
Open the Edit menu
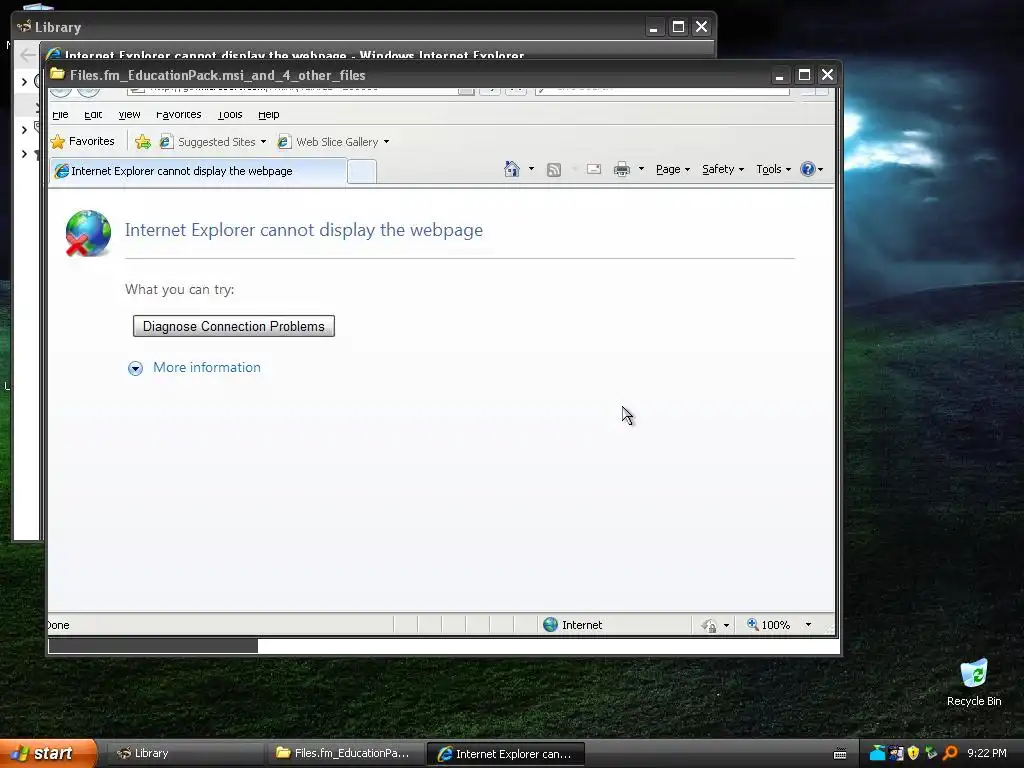point(93,114)
